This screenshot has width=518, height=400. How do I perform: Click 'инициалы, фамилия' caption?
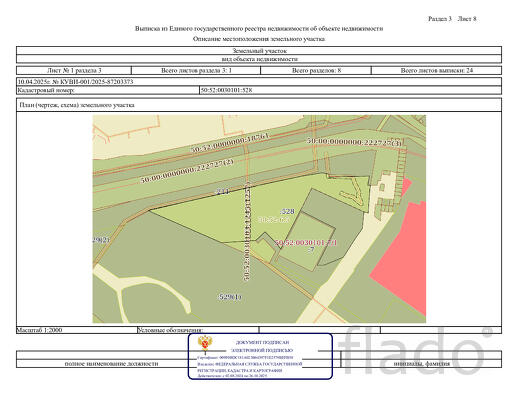[421, 363]
